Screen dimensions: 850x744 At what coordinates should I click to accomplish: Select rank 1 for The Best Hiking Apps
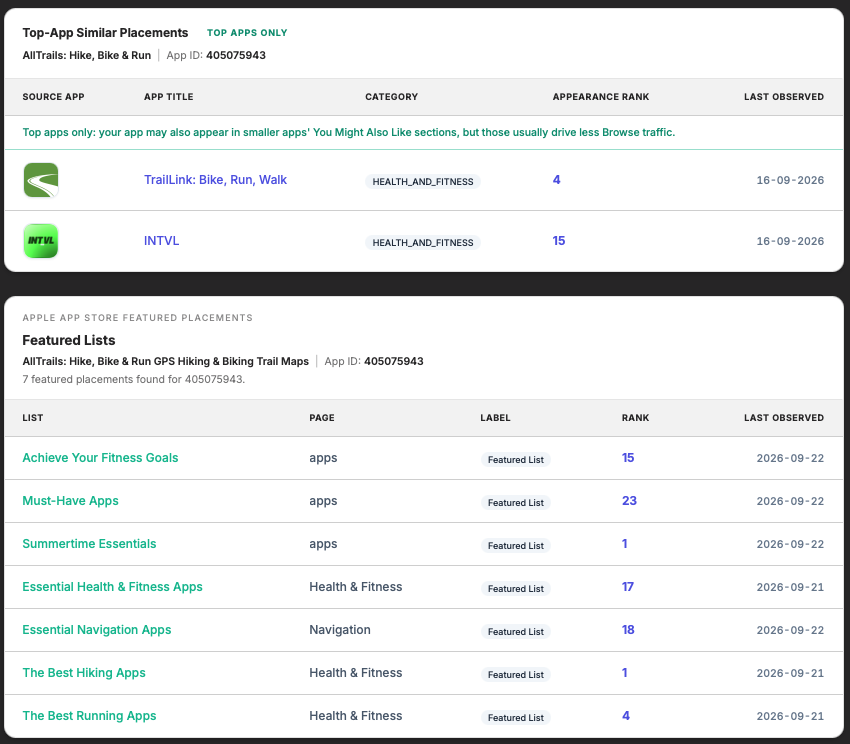[x=624, y=672]
